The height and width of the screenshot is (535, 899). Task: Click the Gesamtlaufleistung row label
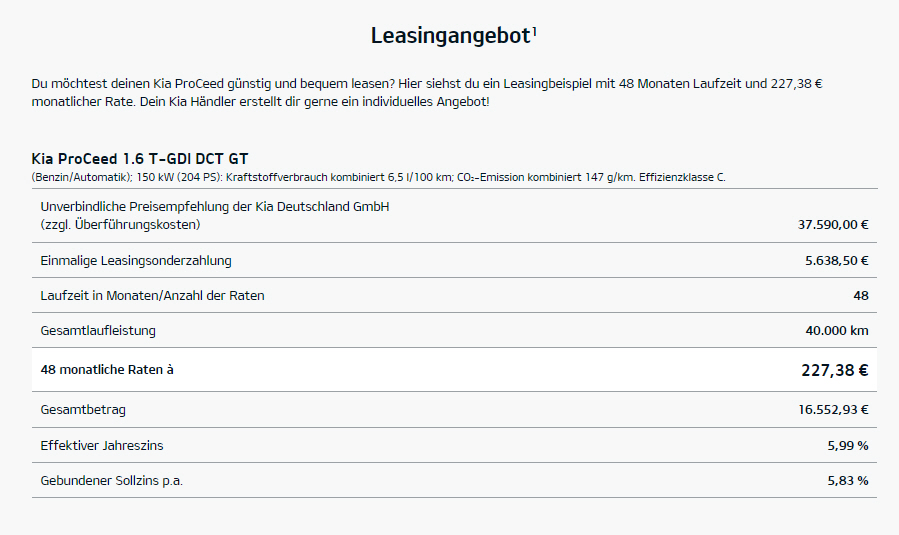[x=98, y=331]
